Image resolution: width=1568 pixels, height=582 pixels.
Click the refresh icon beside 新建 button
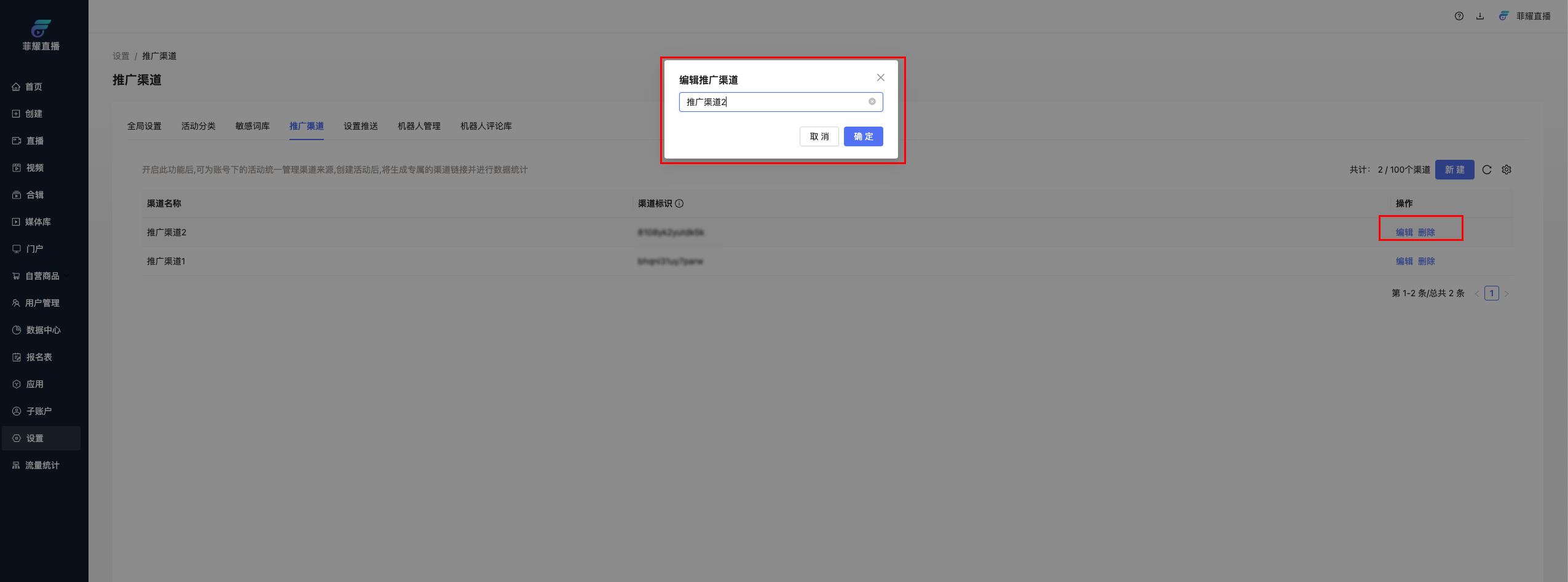1486,170
